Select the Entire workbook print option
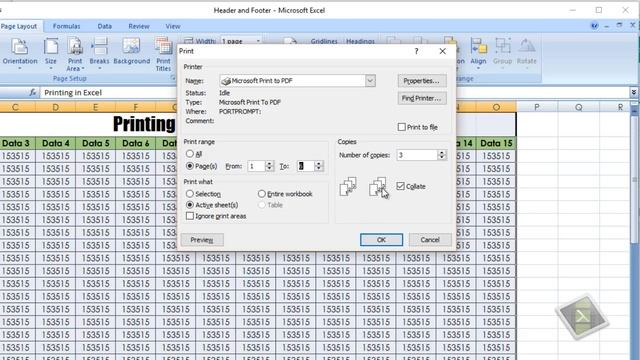This screenshot has height=360, width=640. pos(262,194)
